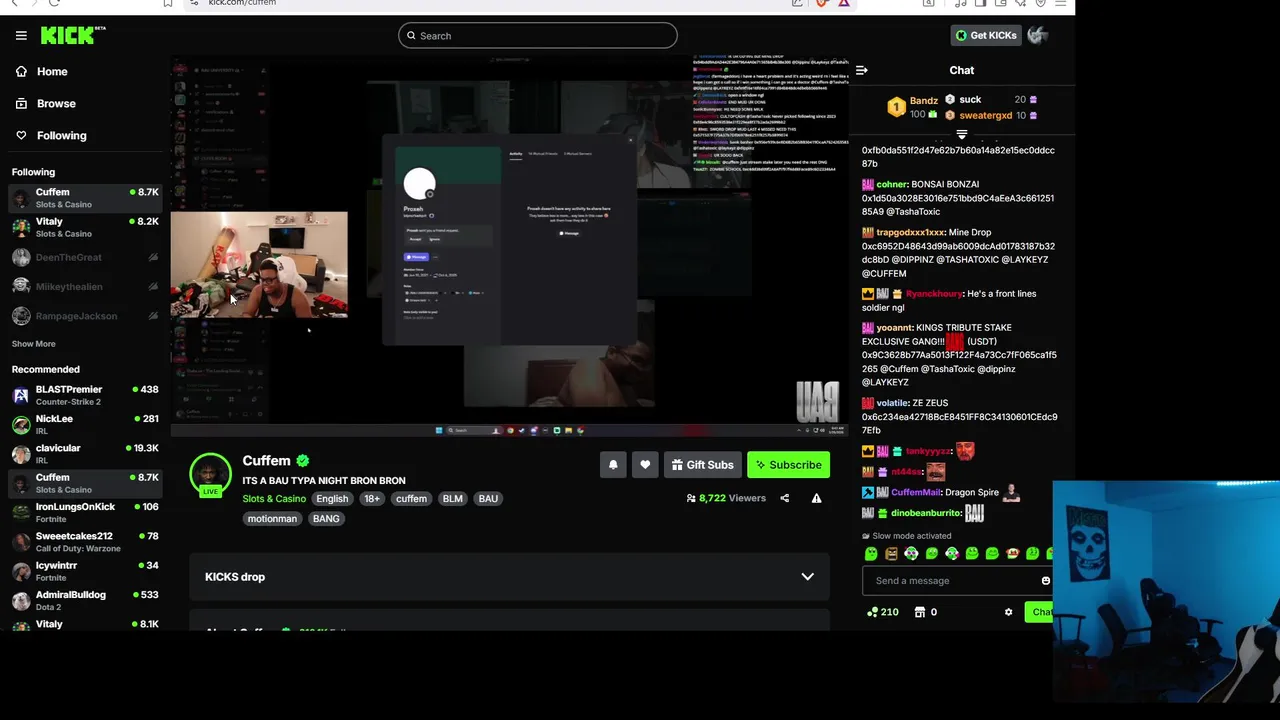Viewport: 1280px width, 720px height.
Task: Select the 18+ tag
Action: point(372,499)
